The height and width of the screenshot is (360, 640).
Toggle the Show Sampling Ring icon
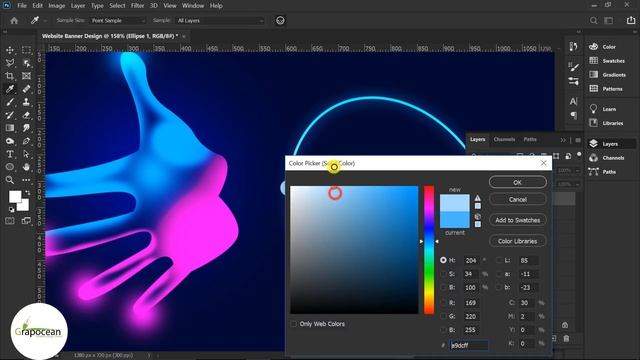point(280,20)
